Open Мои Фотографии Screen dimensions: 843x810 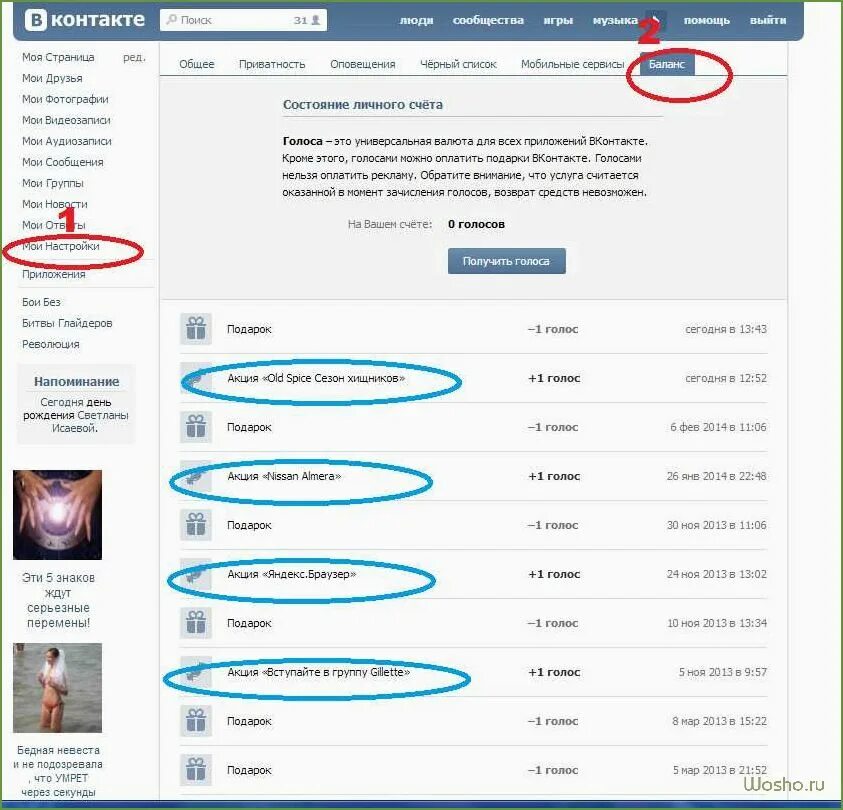(65, 99)
